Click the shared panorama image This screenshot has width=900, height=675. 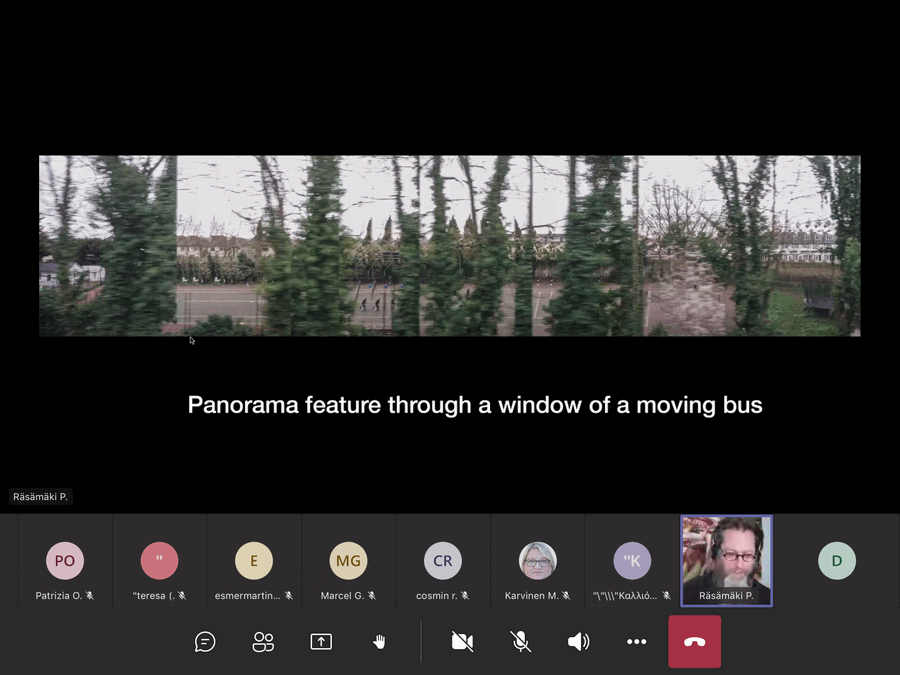tap(449, 245)
